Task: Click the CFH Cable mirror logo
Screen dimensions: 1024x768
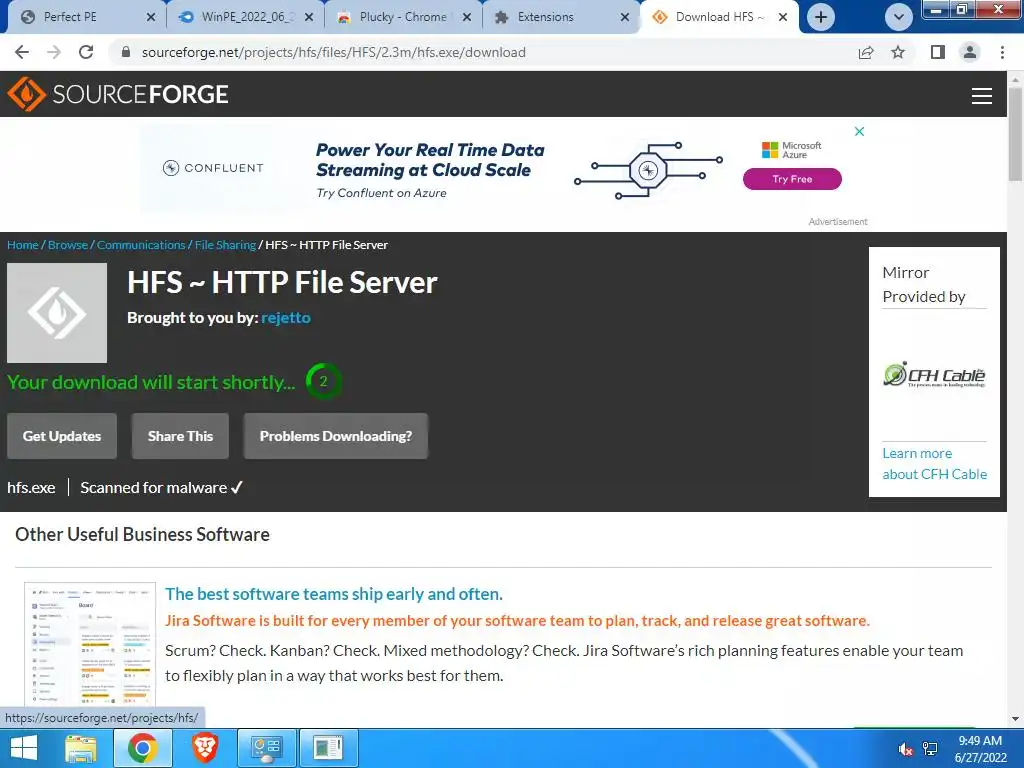Action: [x=934, y=374]
